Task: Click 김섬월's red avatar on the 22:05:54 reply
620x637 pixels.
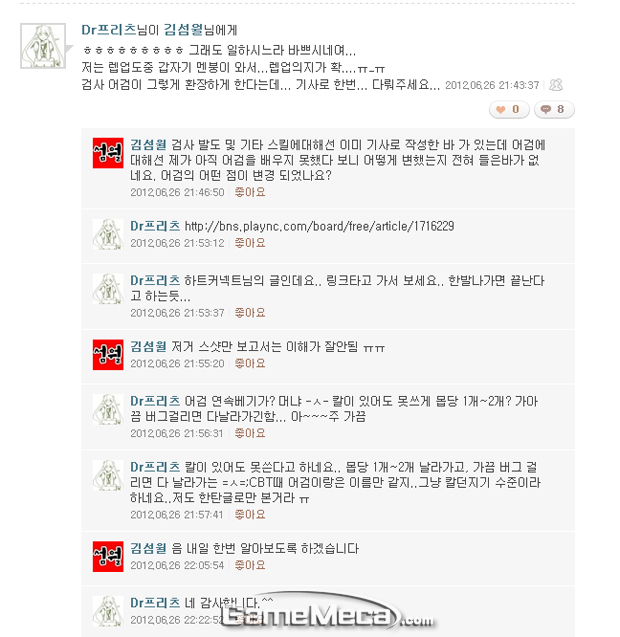Action: [x=108, y=557]
